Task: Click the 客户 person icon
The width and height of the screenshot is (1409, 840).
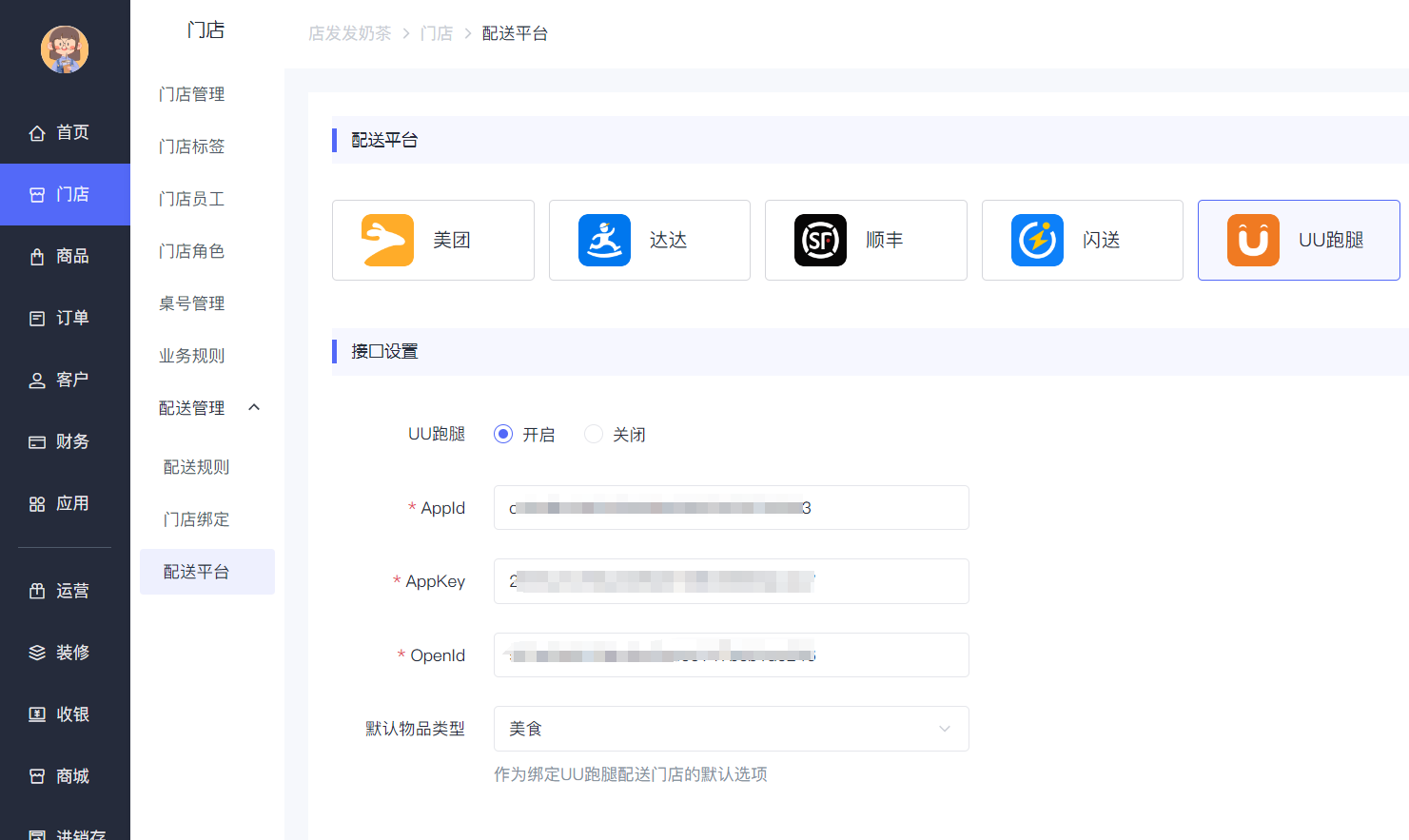Action: 37,381
